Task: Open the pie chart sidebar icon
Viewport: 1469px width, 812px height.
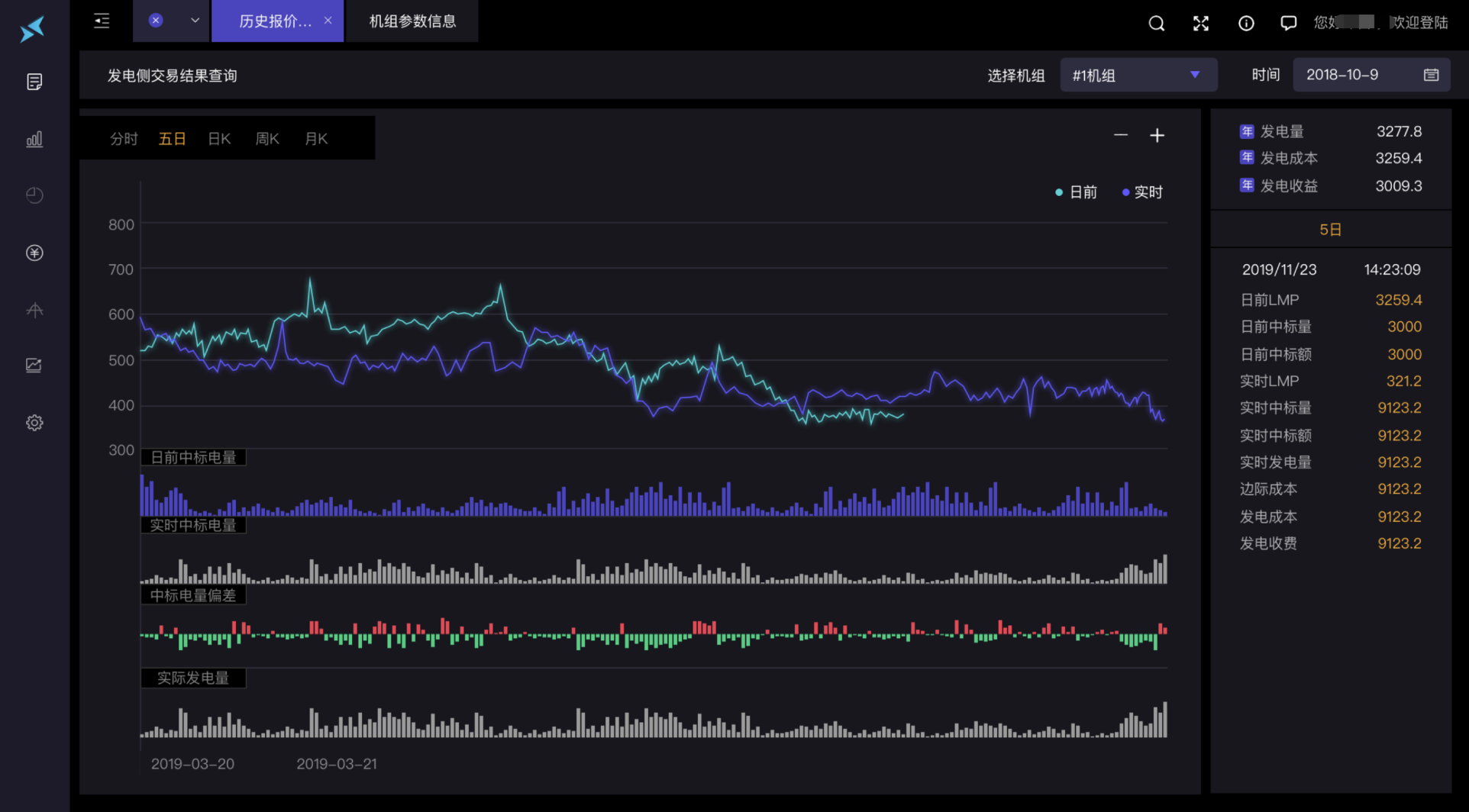Action: [x=34, y=195]
